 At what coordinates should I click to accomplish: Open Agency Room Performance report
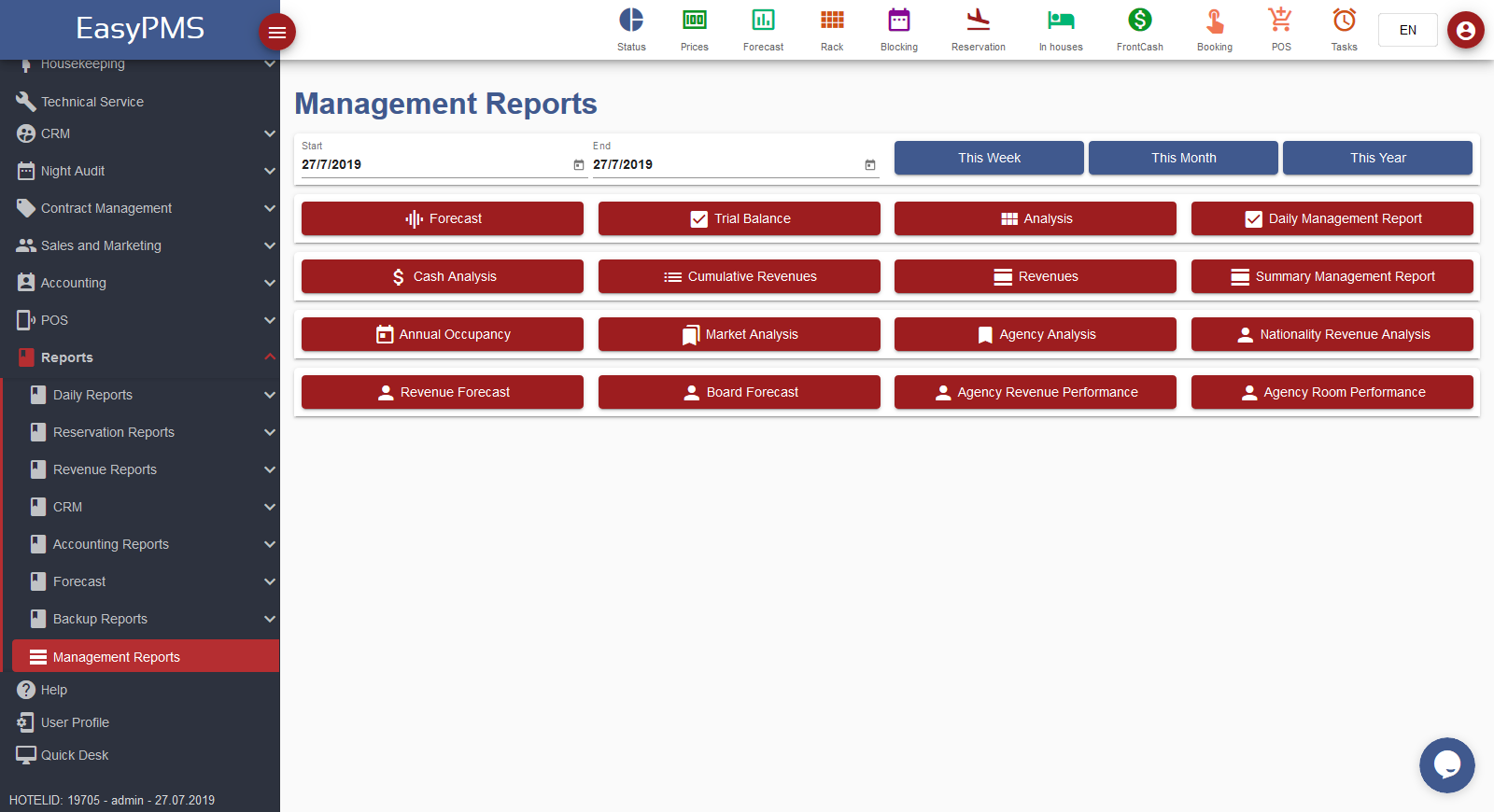point(1332,392)
